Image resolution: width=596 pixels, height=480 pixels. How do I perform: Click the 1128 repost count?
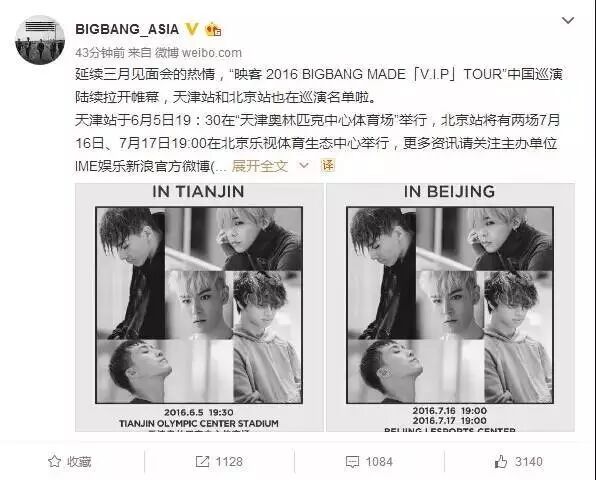pos(229,462)
